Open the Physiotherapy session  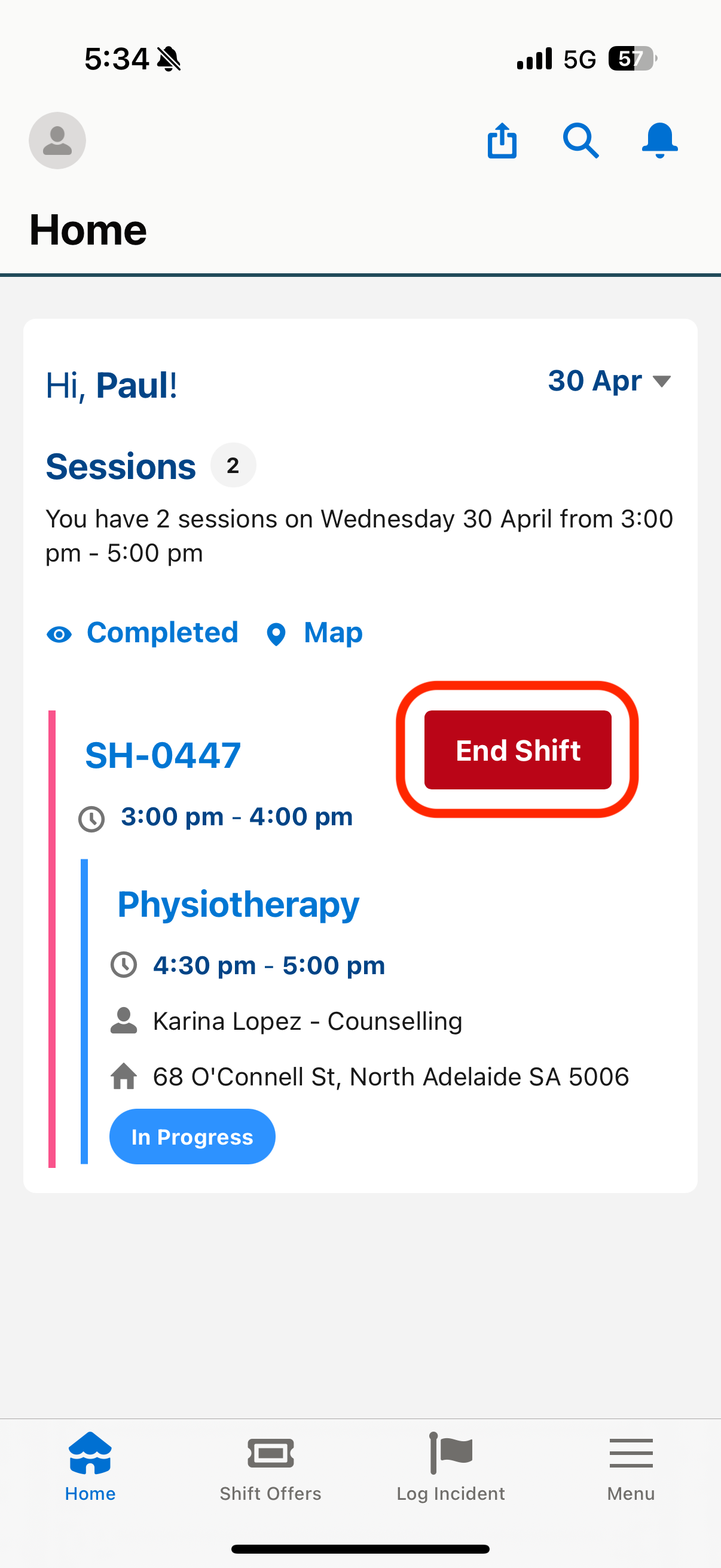(238, 905)
